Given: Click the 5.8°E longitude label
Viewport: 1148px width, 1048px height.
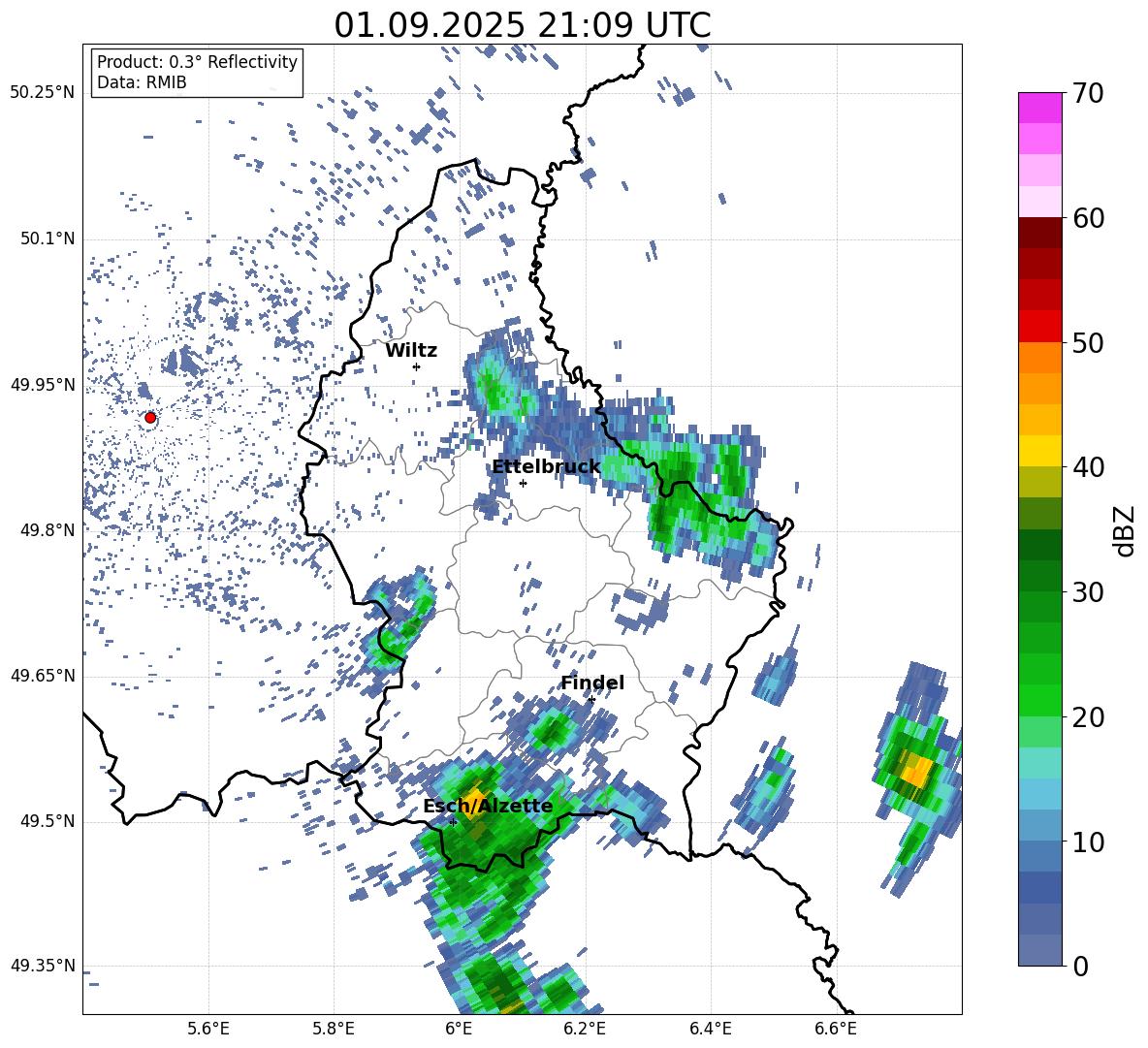Looking at the screenshot, I should pyautogui.click(x=334, y=1029).
